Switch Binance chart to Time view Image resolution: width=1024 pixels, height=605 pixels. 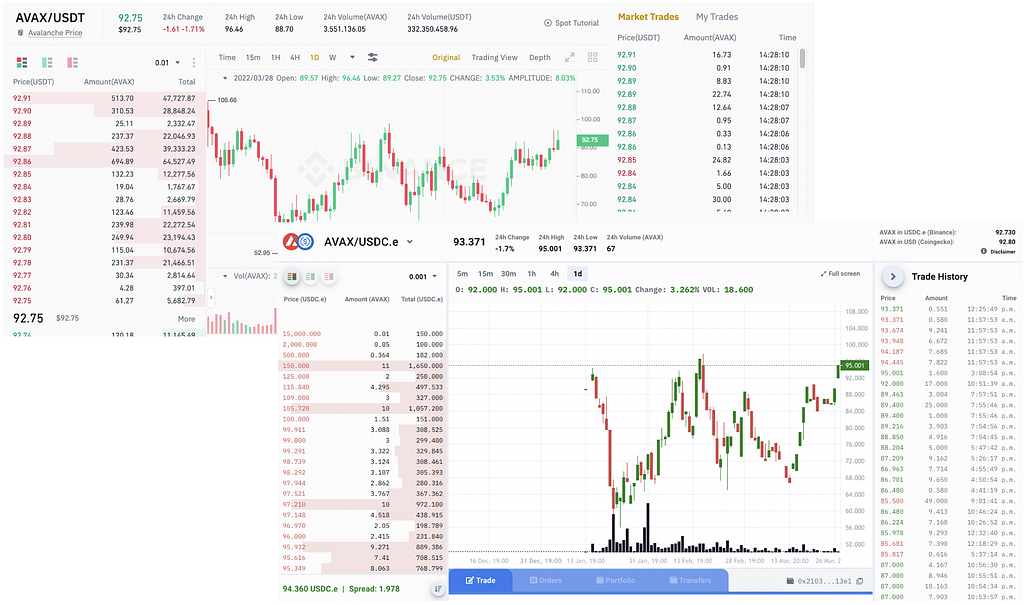[227, 57]
